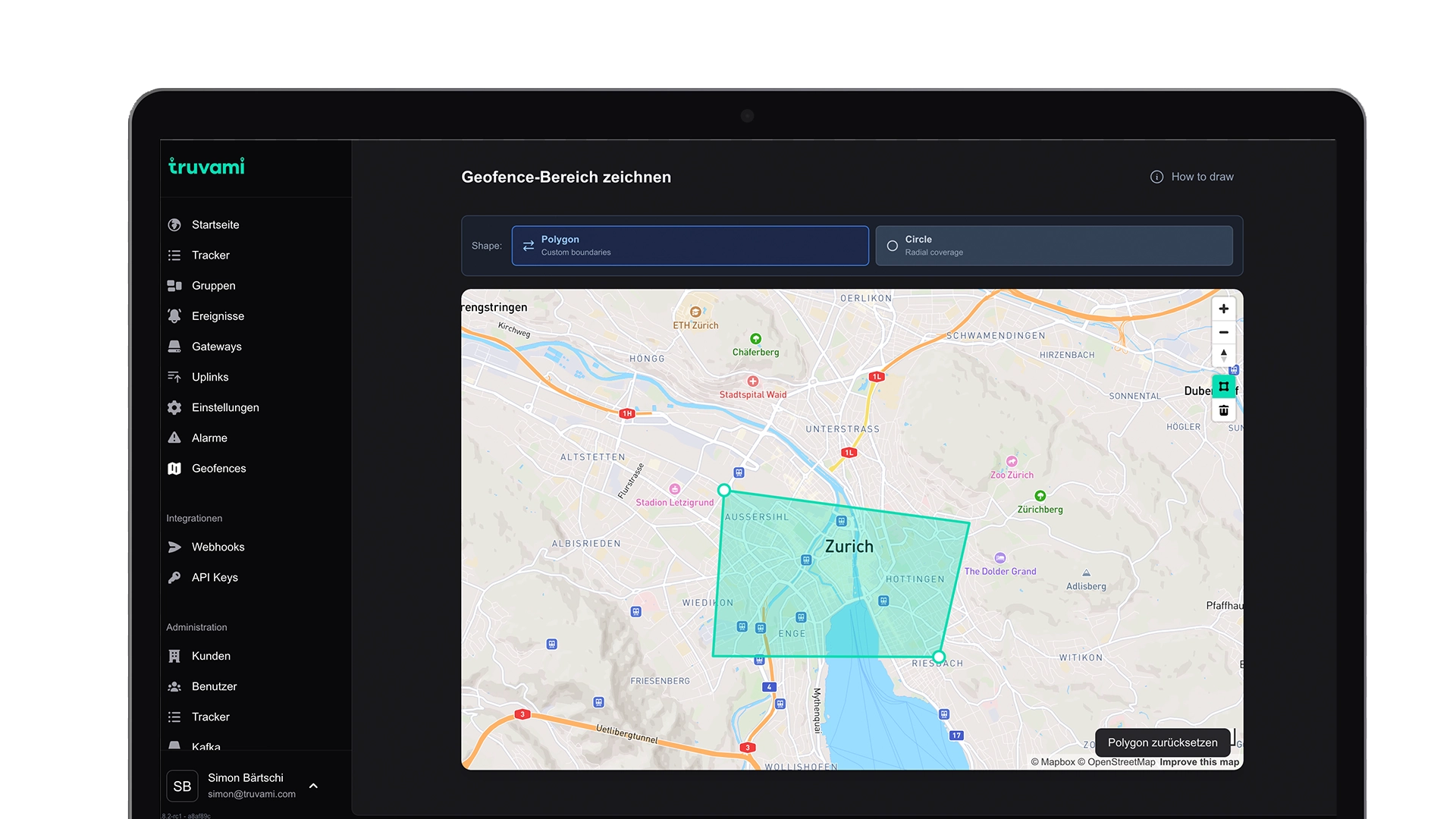This screenshot has height=819, width=1456.
Task: Select the polygon draw tool
Action: pos(1223,387)
